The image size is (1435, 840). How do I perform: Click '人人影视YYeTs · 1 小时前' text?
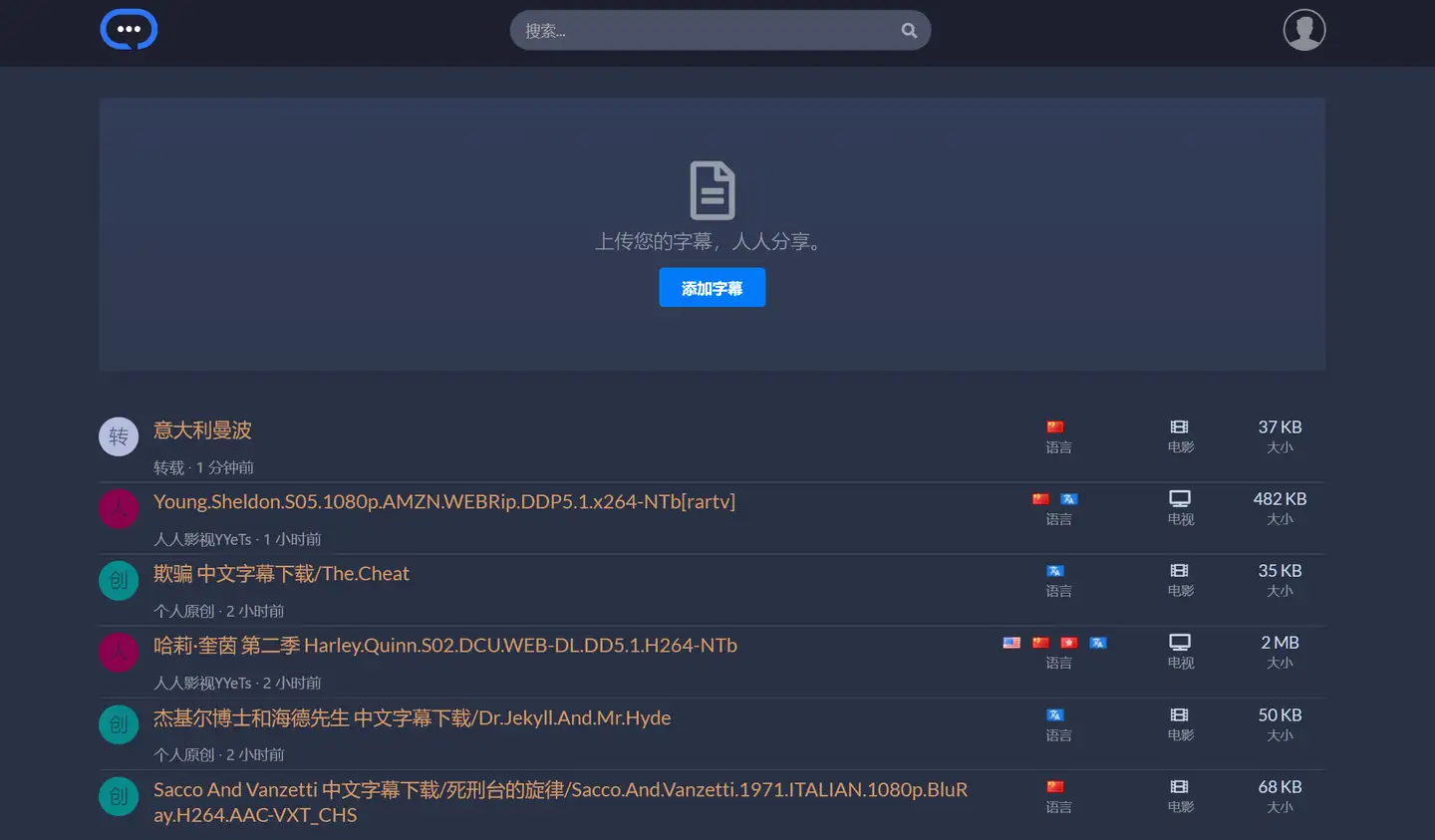(x=237, y=539)
